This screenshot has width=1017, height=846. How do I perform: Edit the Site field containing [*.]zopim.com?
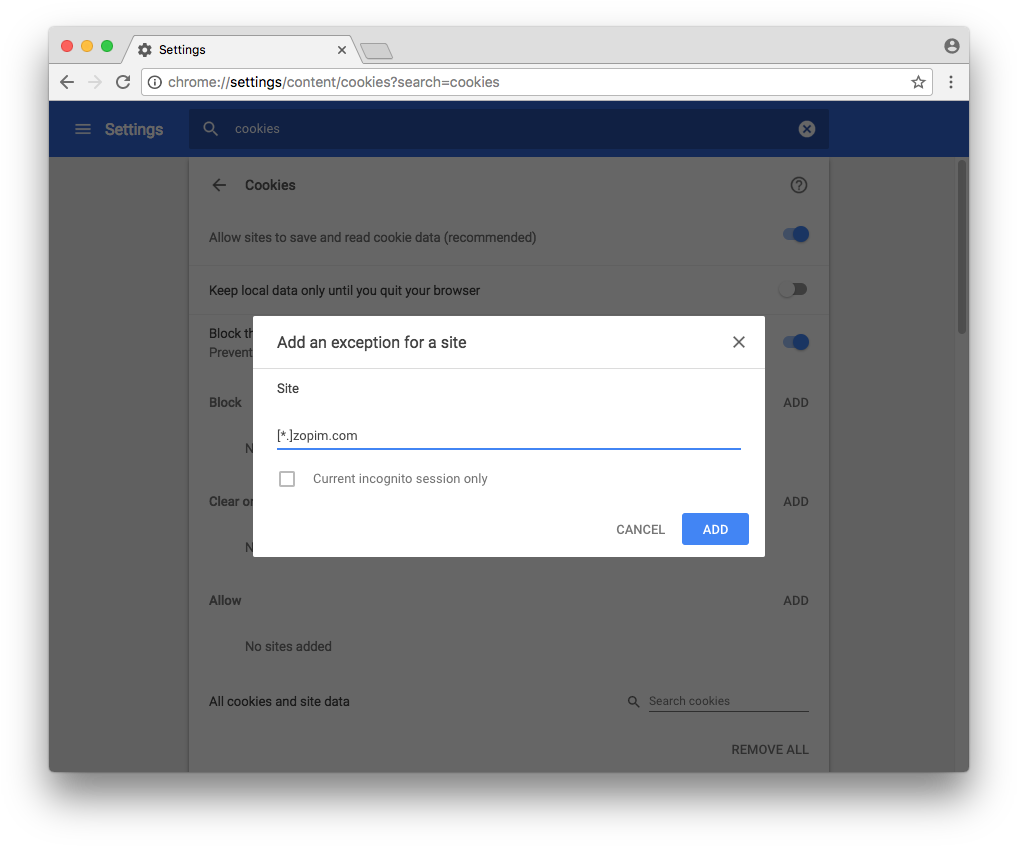click(508, 435)
